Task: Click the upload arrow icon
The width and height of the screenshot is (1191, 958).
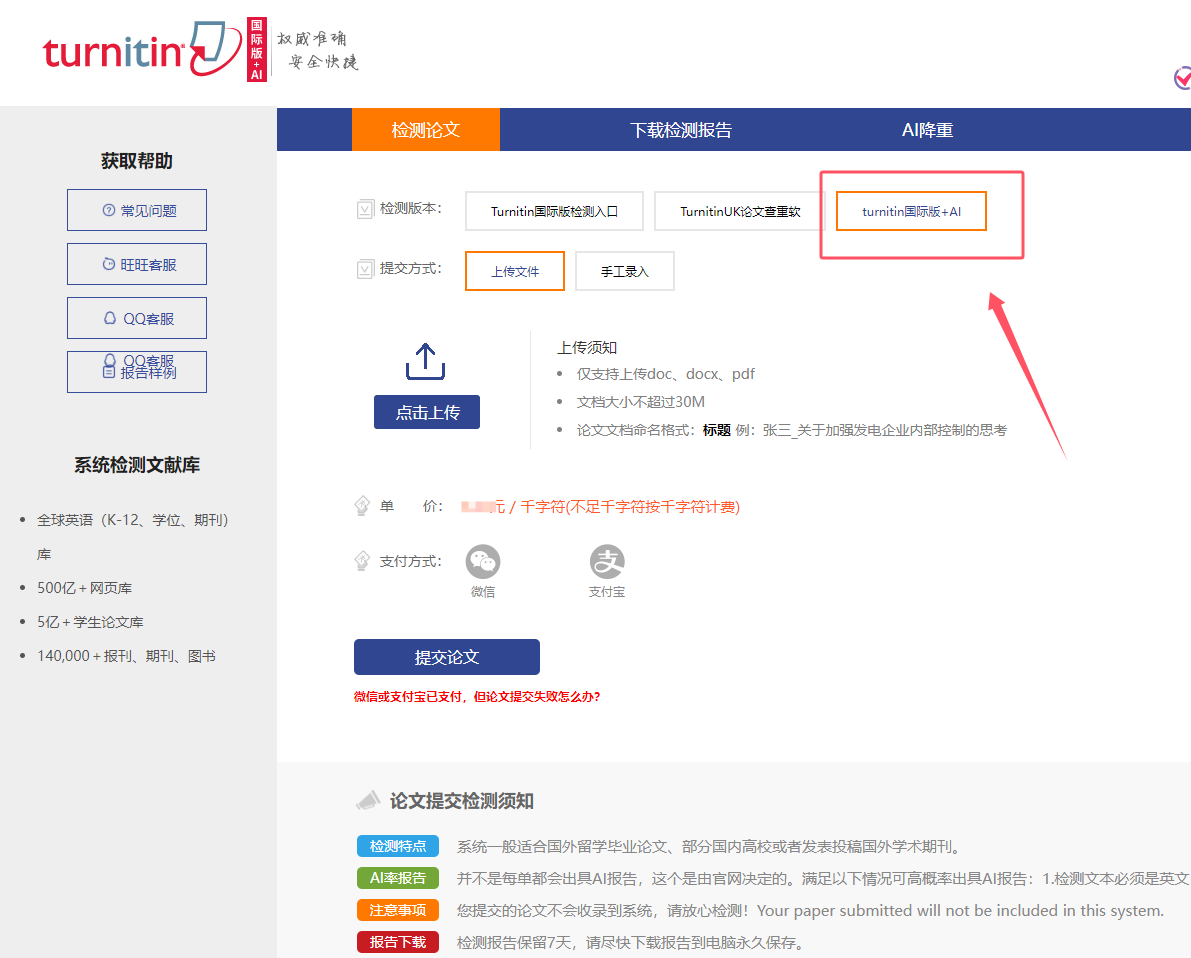Action: pyautogui.click(x=425, y=362)
